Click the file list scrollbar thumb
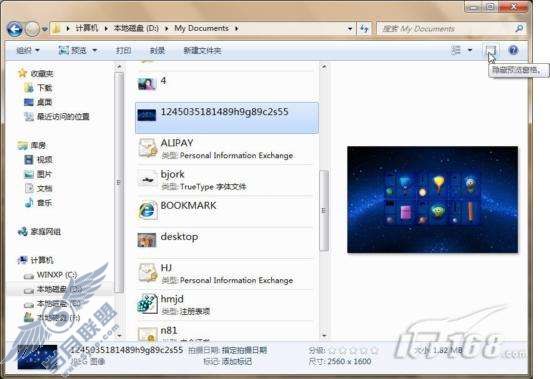Screen dimensions: 550x379 324,211
